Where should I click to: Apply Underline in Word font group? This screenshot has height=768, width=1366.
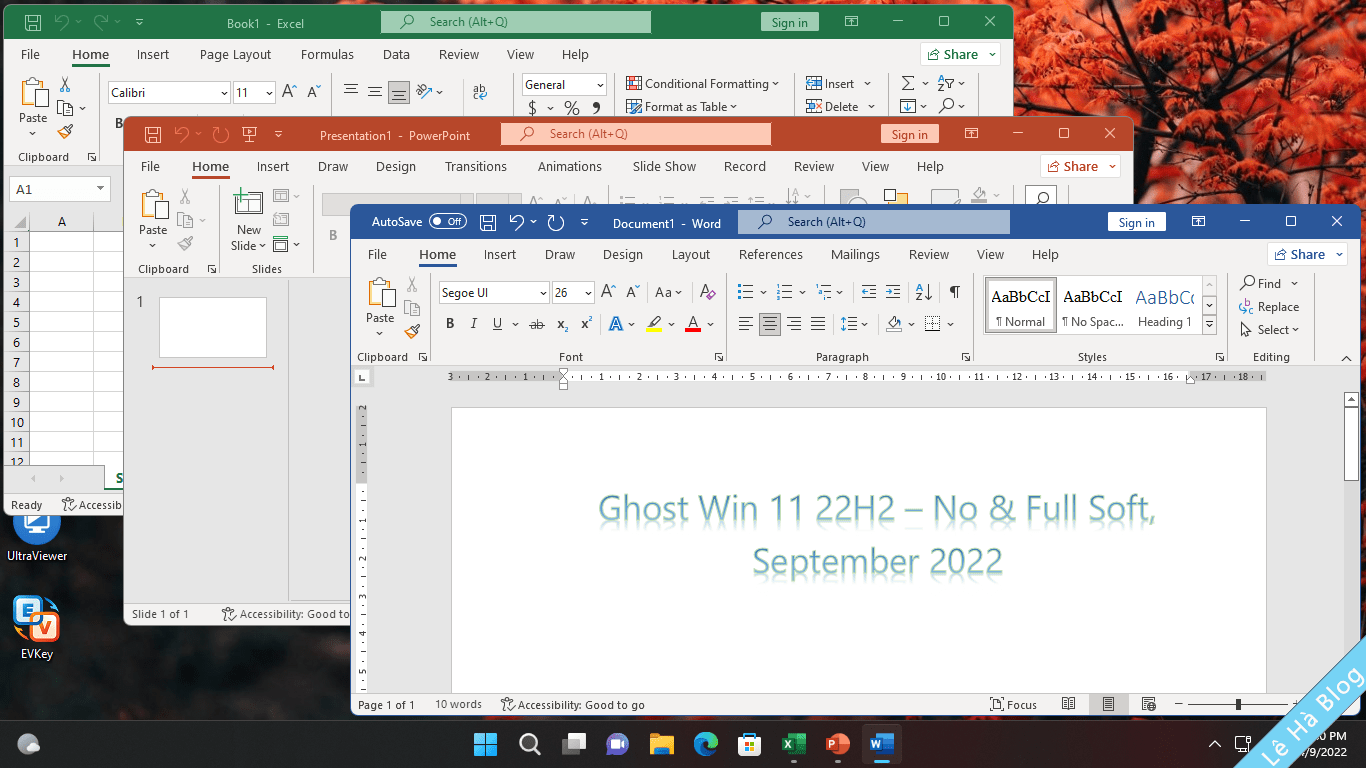[497, 324]
